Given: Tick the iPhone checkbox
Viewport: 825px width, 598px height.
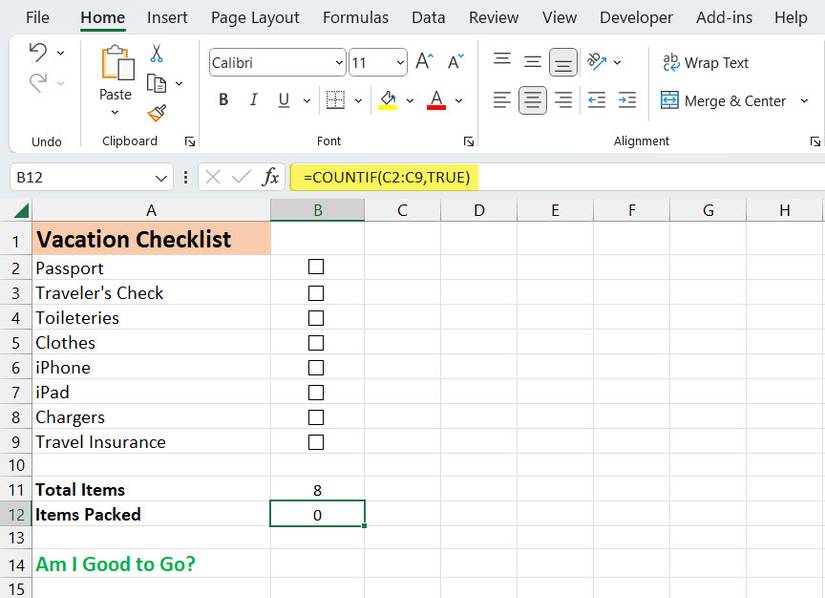Looking at the screenshot, I should [316, 368].
